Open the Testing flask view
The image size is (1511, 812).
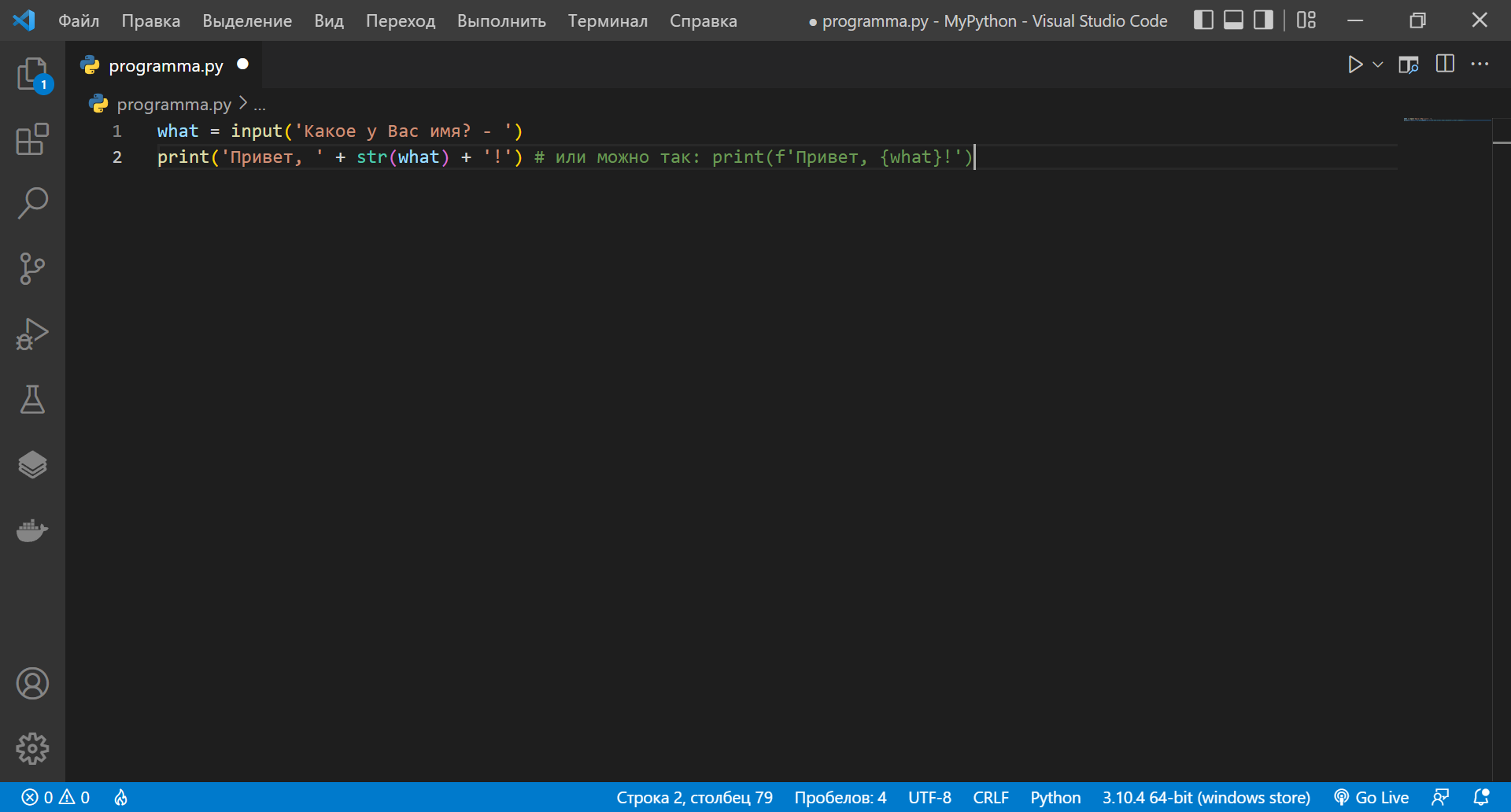tap(32, 399)
